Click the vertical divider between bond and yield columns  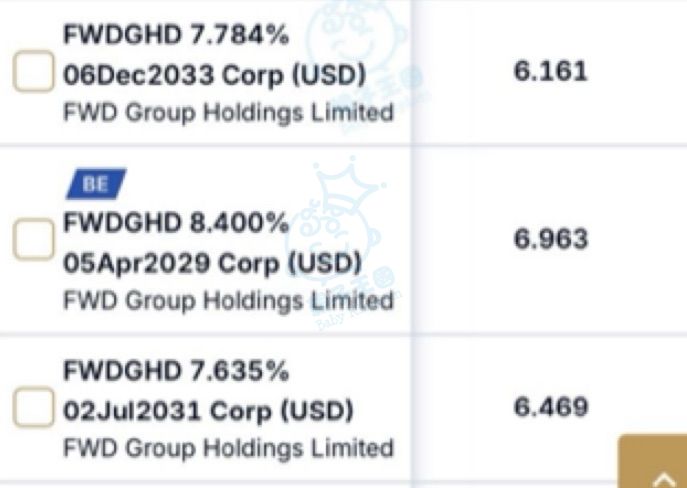[411, 244]
